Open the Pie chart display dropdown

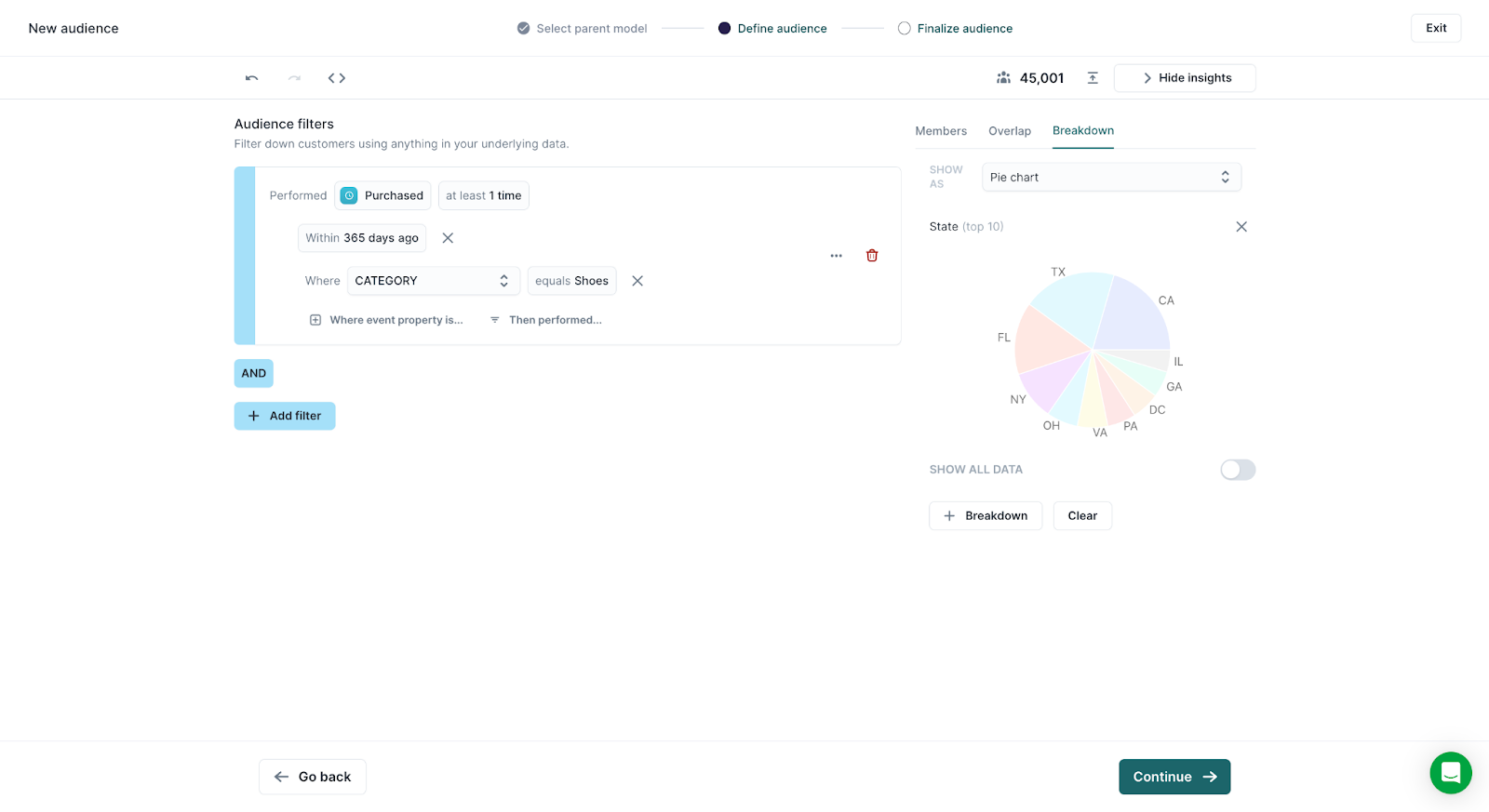(x=1111, y=178)
